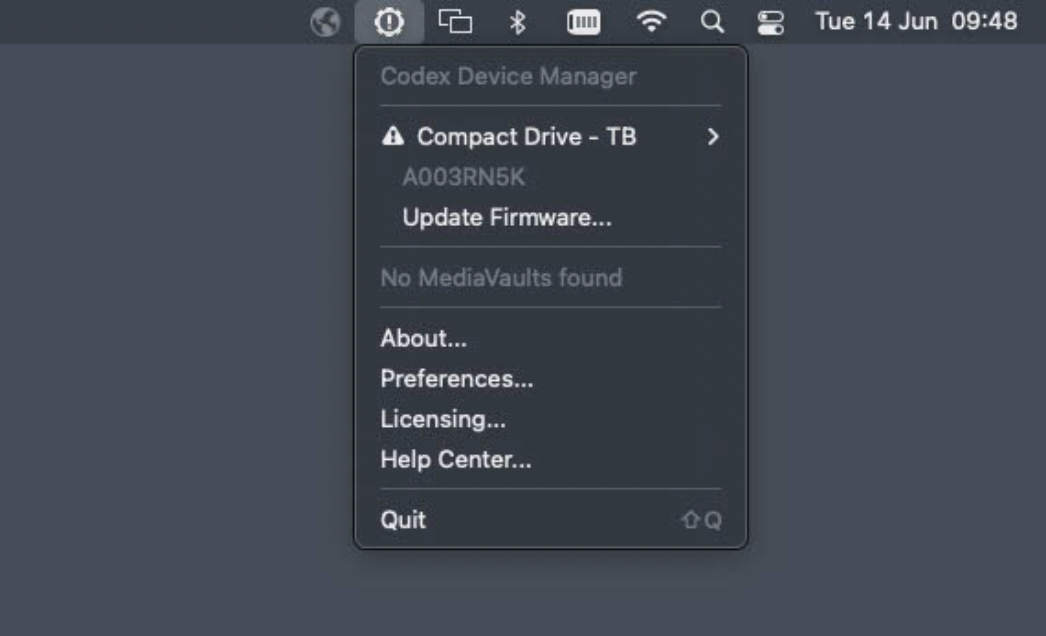Image resolution: width=1046 pixels, height=636 pixels.
Task: Click the date and time clock
Action: click(x=916, y=21)
